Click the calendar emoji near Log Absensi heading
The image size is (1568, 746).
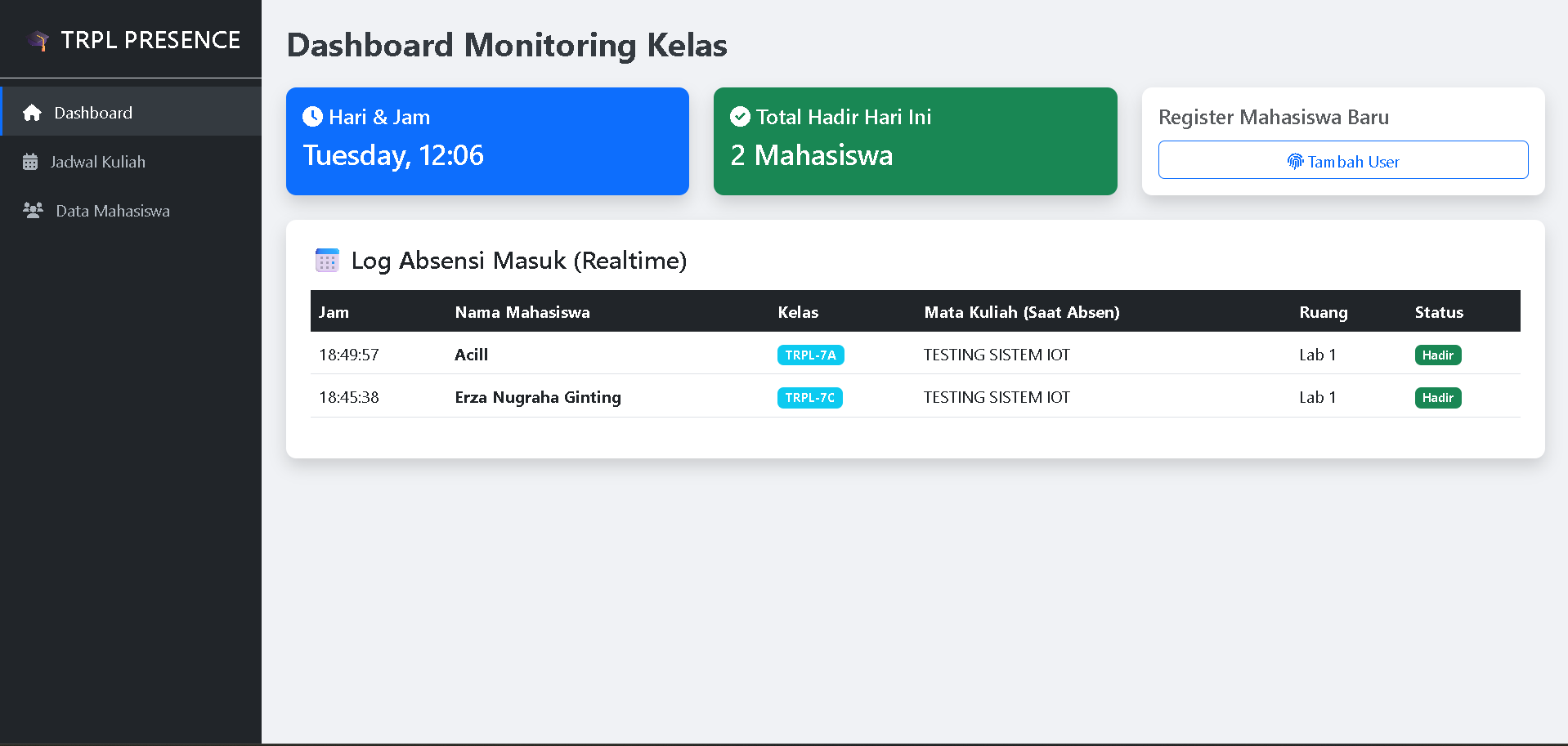tap(326, 260)
